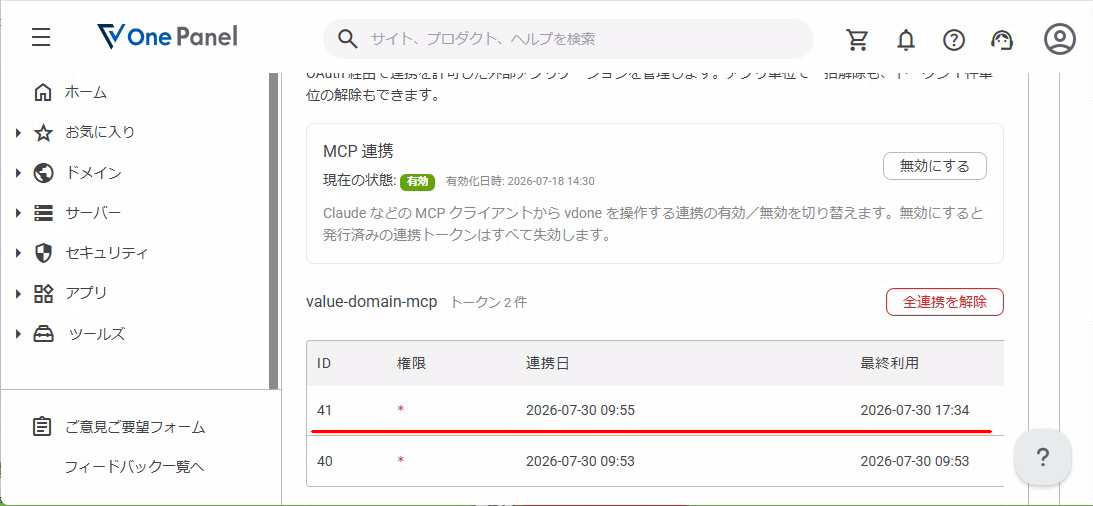Viewport: 1093px width, 506px height.
Task: Click the 最終利用 column header
Action: [x=889, y=363]
